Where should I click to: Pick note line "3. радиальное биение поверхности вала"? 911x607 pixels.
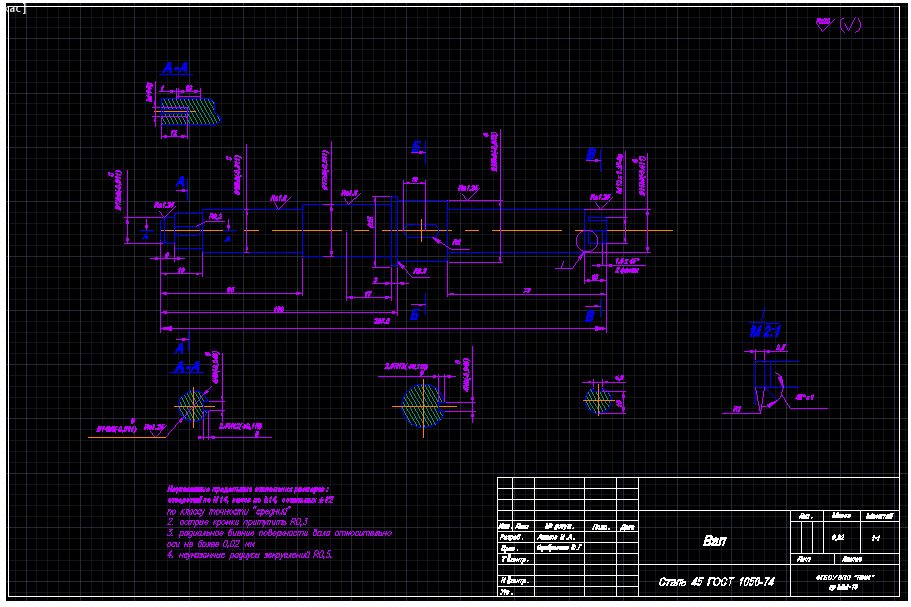[279, 533]
